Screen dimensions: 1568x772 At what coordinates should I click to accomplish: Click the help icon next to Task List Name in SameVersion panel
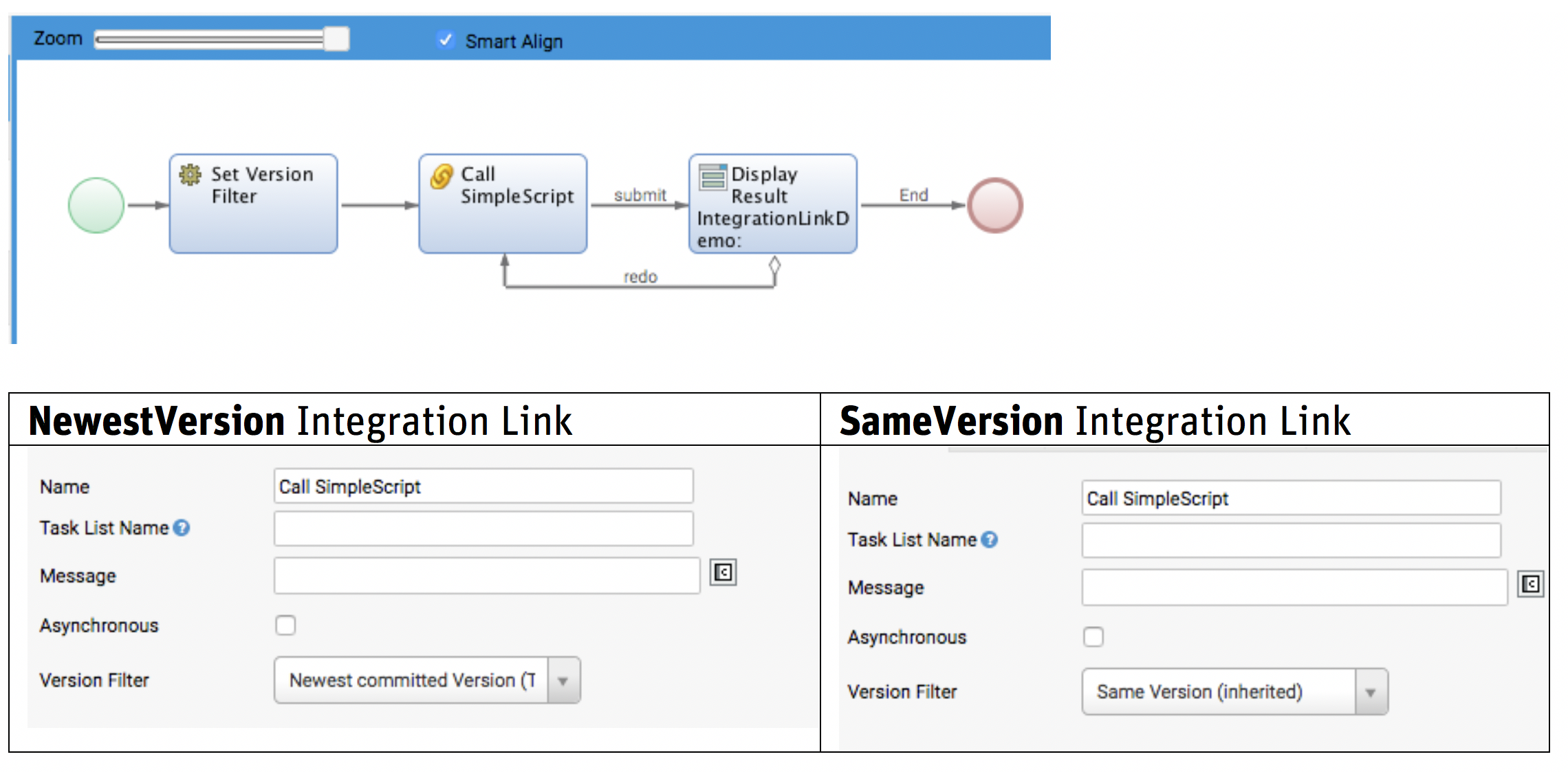989,539
